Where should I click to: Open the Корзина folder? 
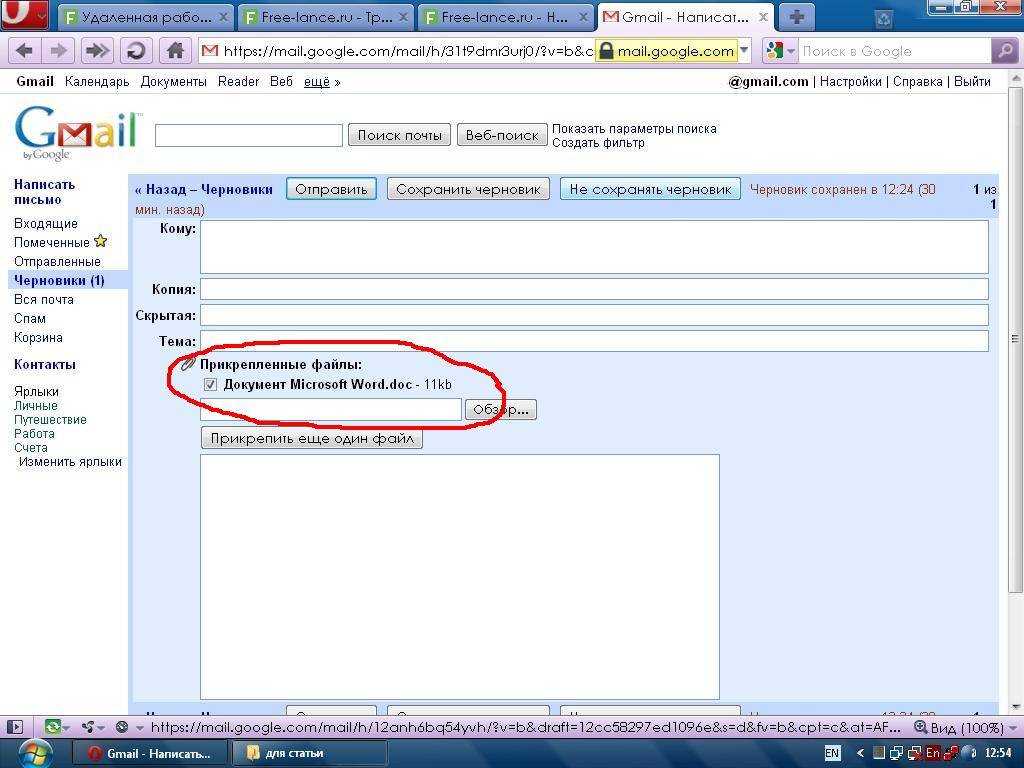38,337
